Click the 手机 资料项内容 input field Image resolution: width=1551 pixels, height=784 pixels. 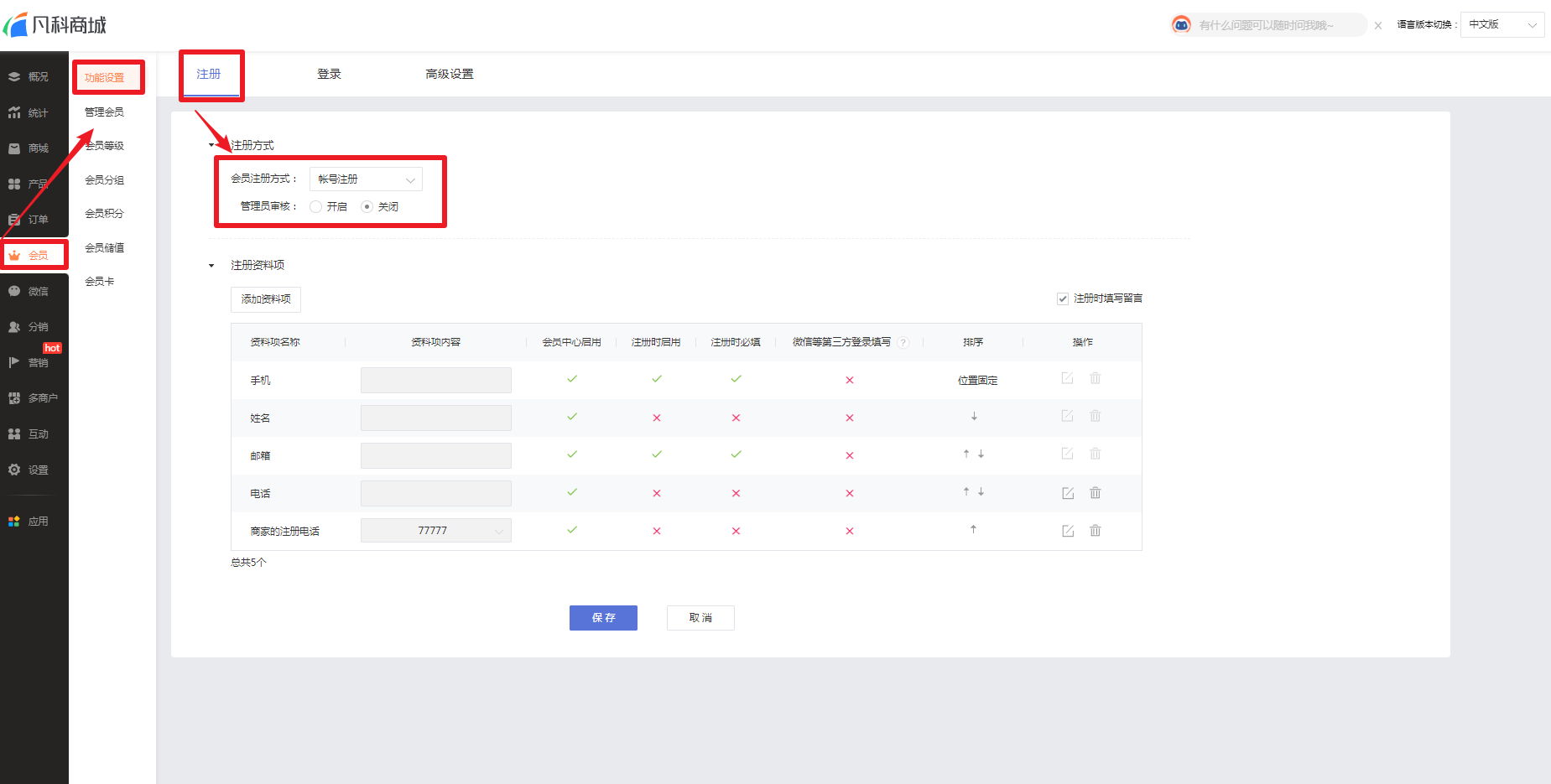pos(435,380)
